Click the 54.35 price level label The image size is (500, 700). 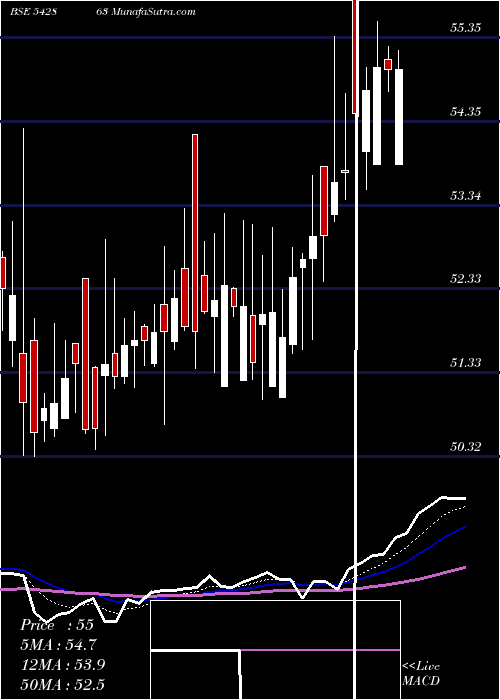pos(465,112)
